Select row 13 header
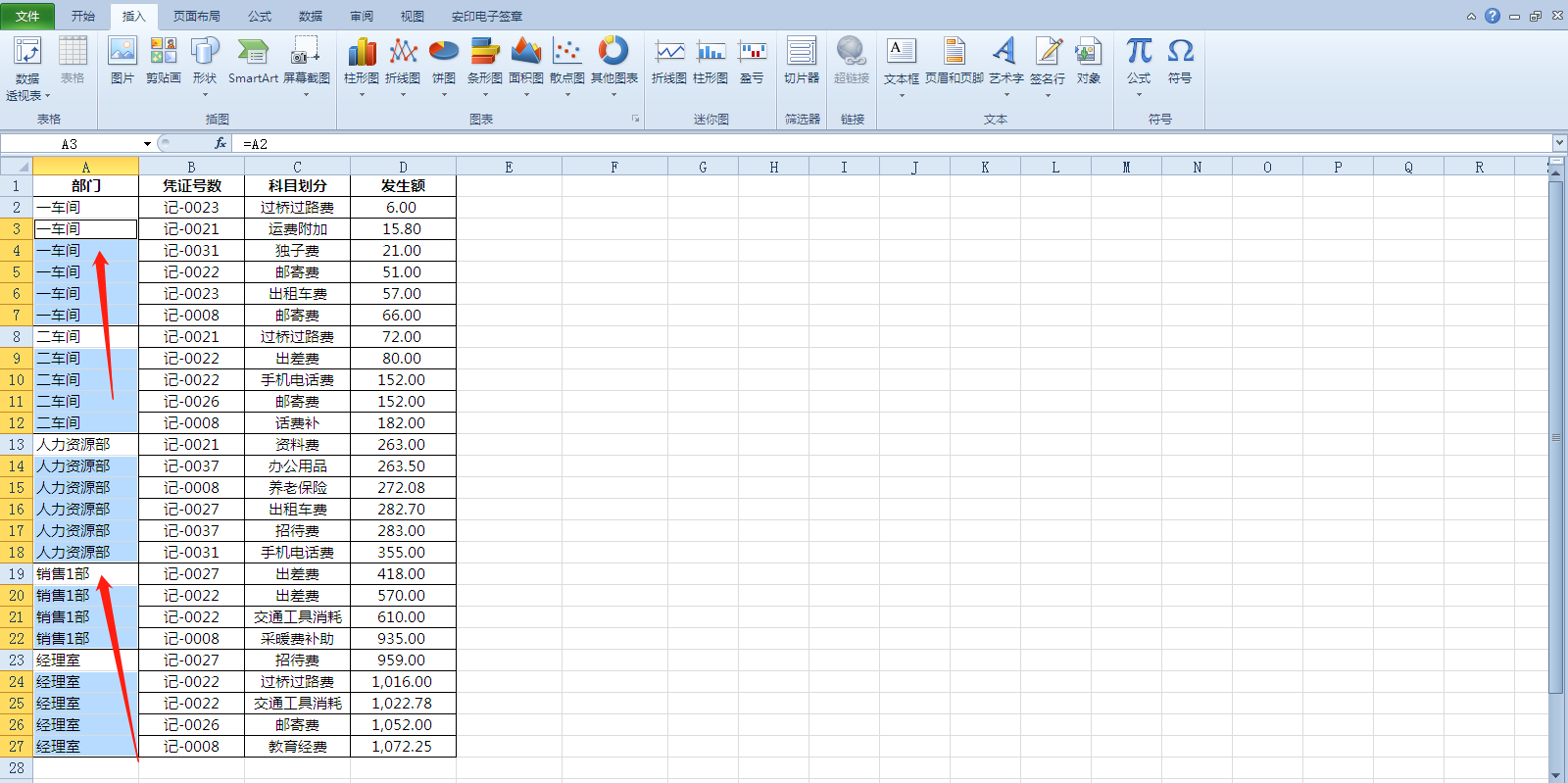 pos(16,445)
